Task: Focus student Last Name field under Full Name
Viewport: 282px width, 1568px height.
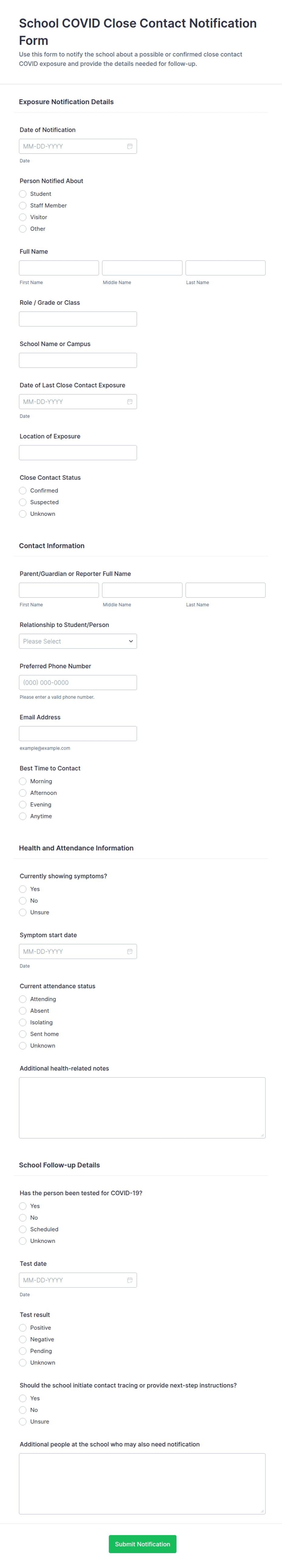Action: click(225, 268)
